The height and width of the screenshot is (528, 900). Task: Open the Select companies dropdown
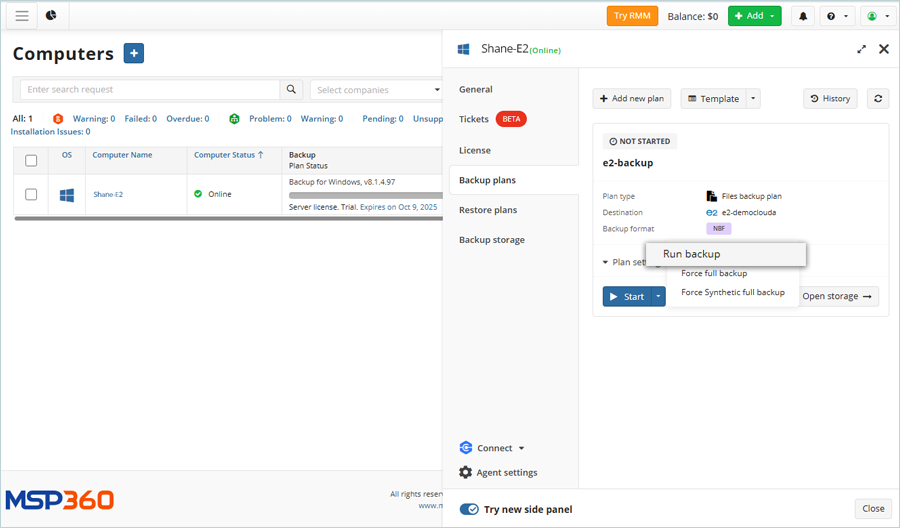click(x=377, y=90)
